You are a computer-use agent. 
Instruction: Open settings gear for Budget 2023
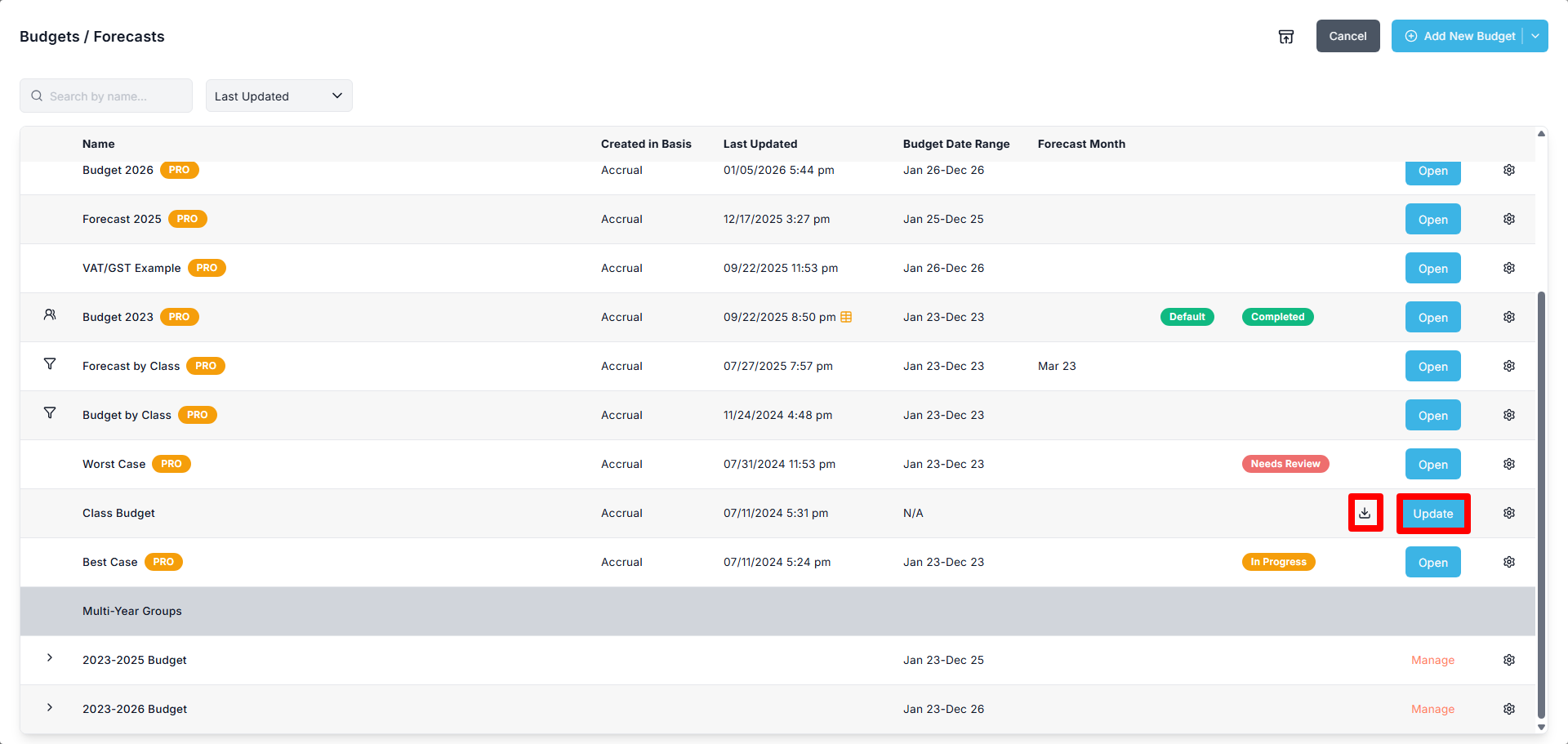(1509, 317)
